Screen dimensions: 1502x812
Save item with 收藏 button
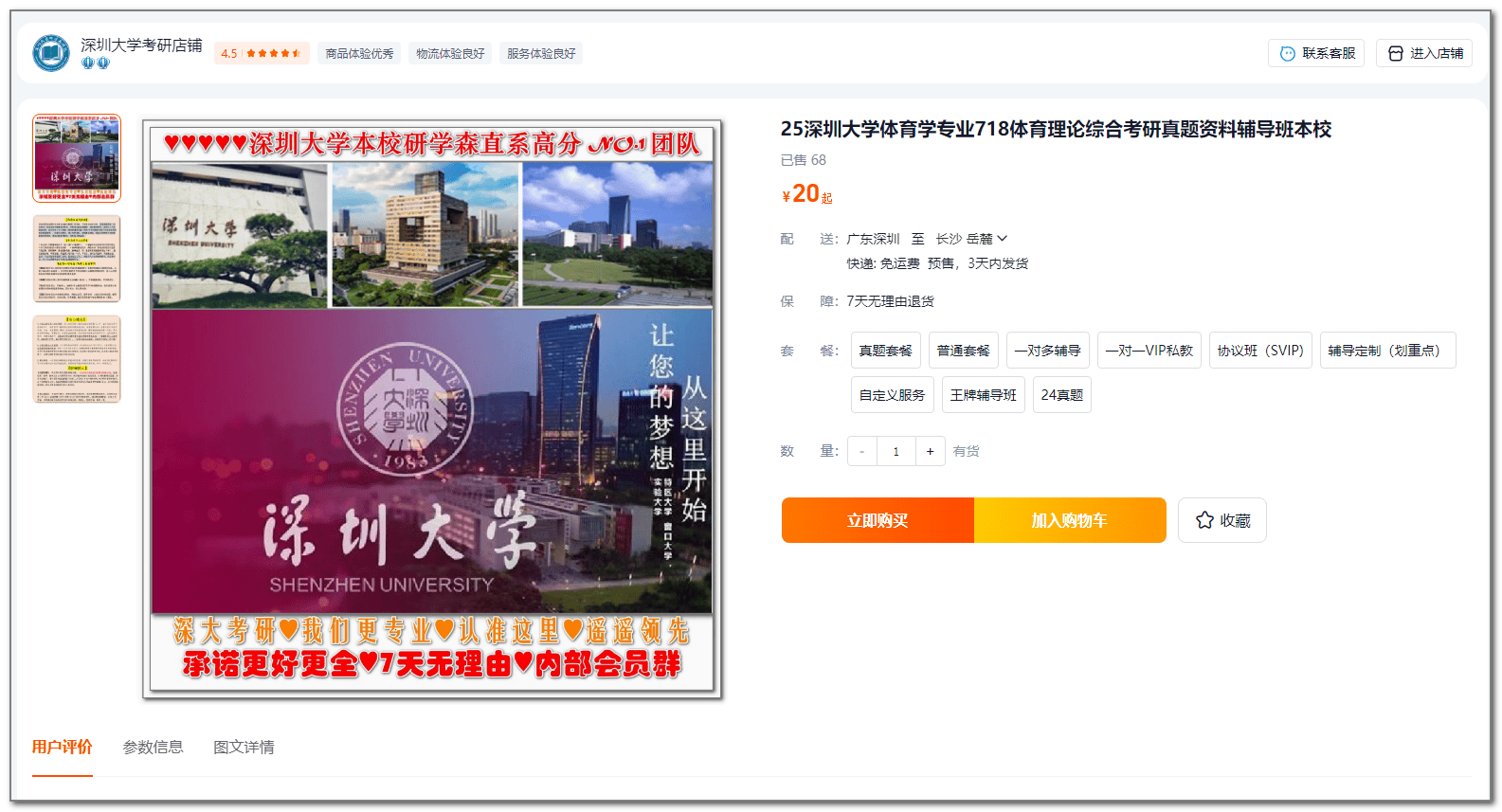coord(1222,520)
